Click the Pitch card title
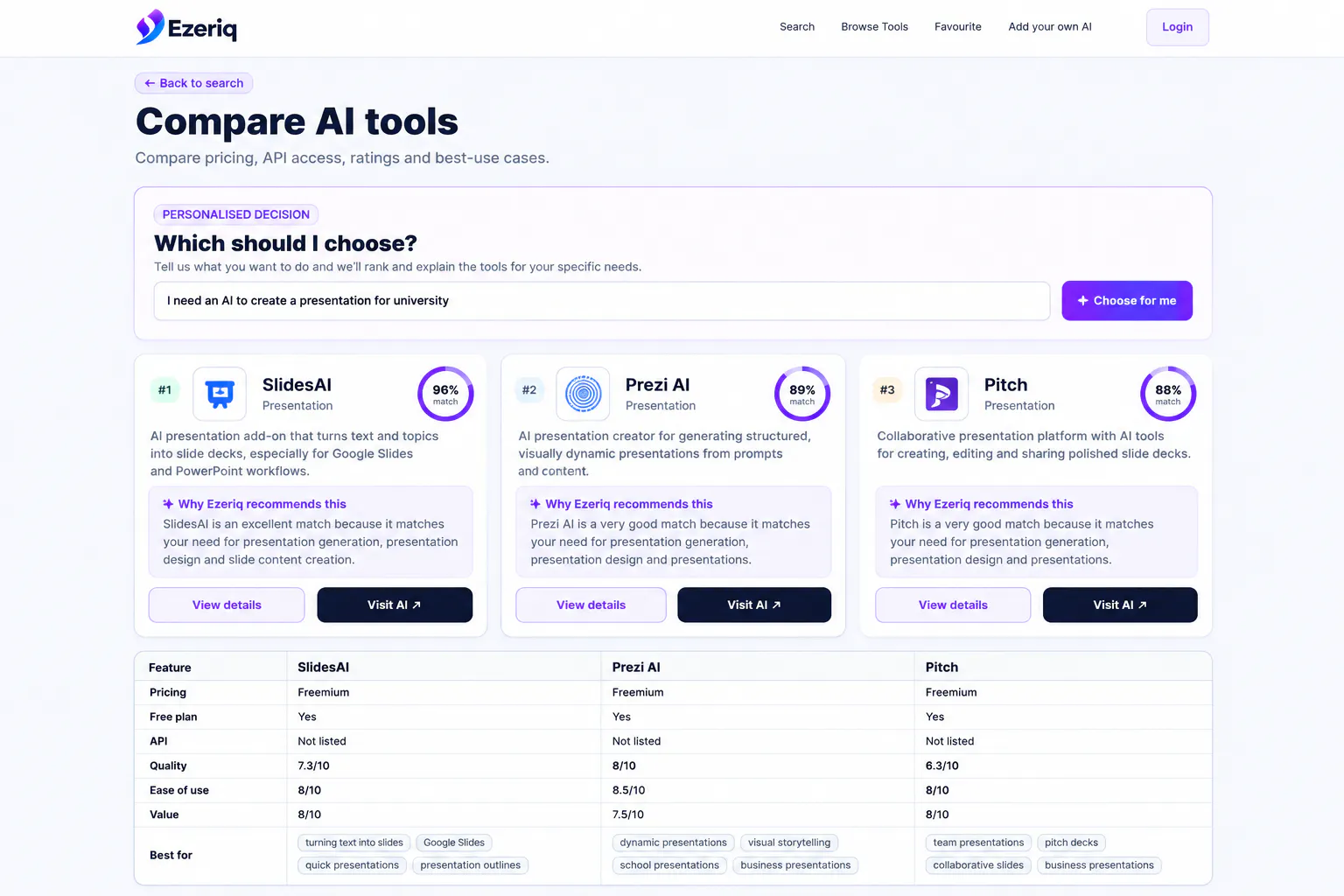1344x896 pixels. click(x=1006, y=385)
